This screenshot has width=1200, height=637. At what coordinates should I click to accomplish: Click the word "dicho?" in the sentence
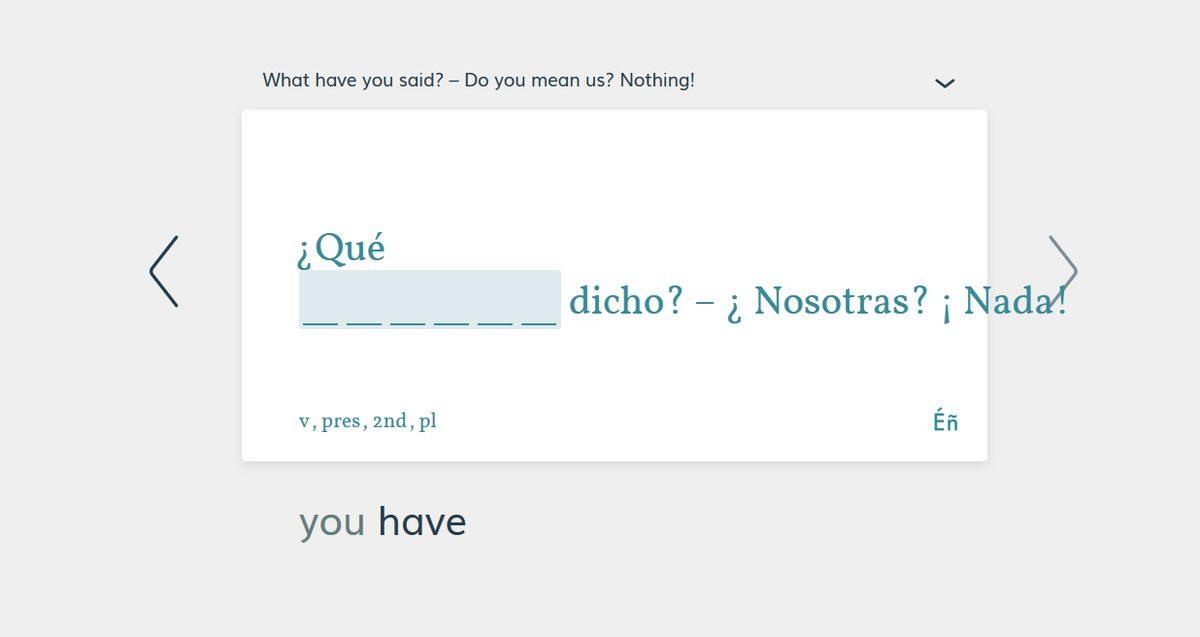coord(626,300)
